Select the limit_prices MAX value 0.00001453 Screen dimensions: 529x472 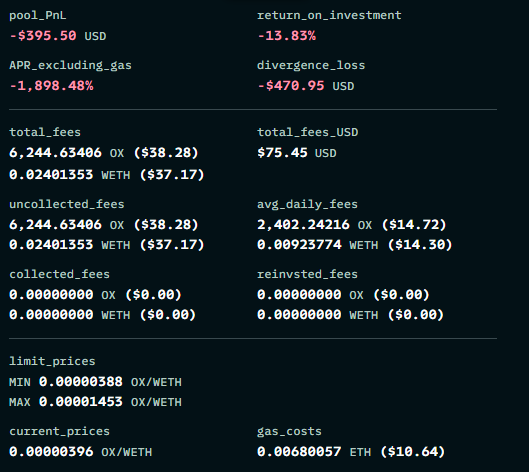(x=81, y=402)
